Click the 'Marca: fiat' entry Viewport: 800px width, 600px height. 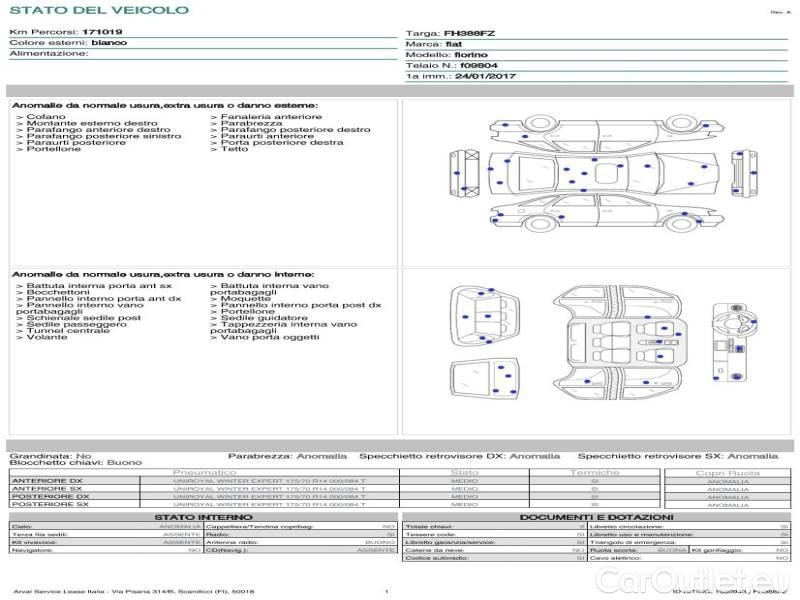tap(434, 44)
